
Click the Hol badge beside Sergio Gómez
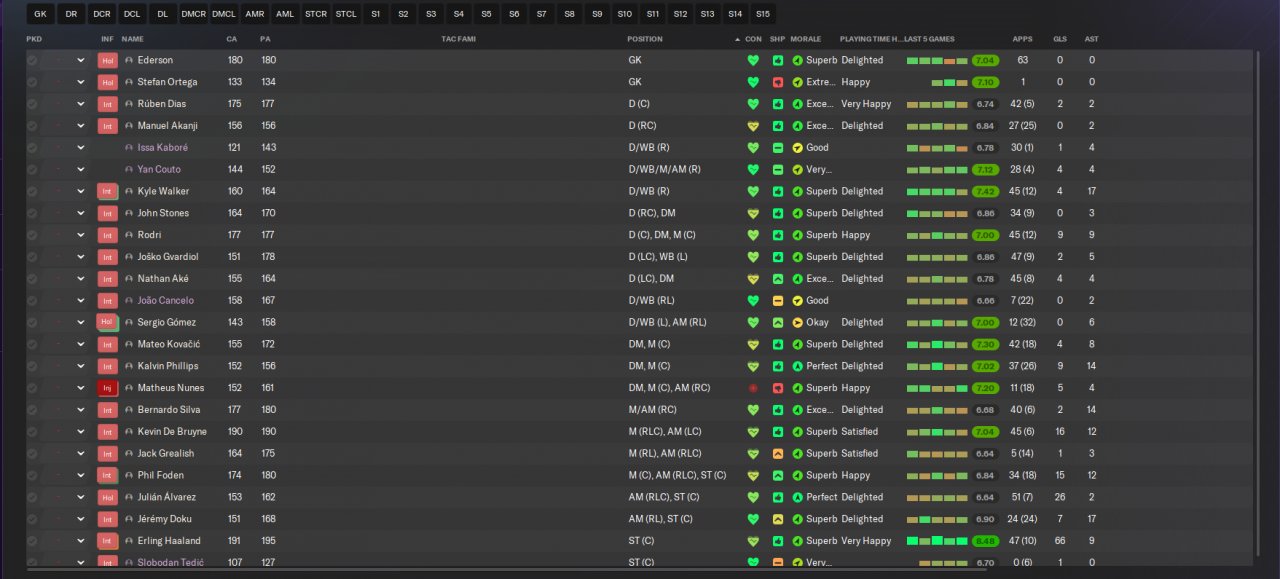click(108, 322)
